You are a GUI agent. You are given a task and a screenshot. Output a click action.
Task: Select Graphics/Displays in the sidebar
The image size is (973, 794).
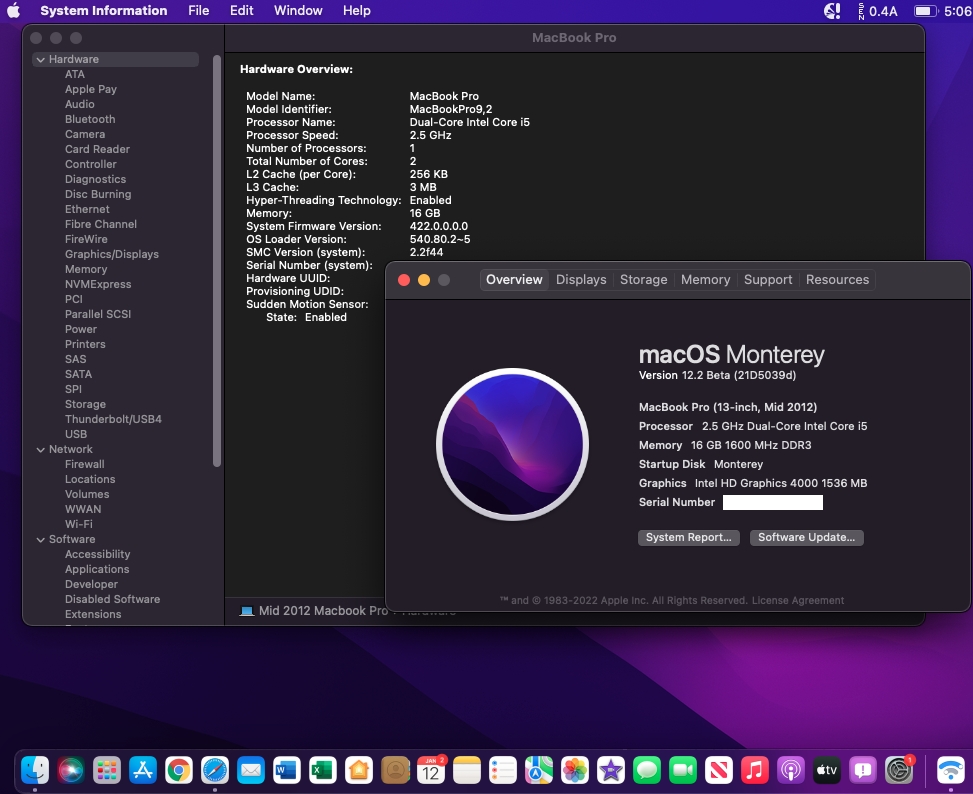pos(111,254)
